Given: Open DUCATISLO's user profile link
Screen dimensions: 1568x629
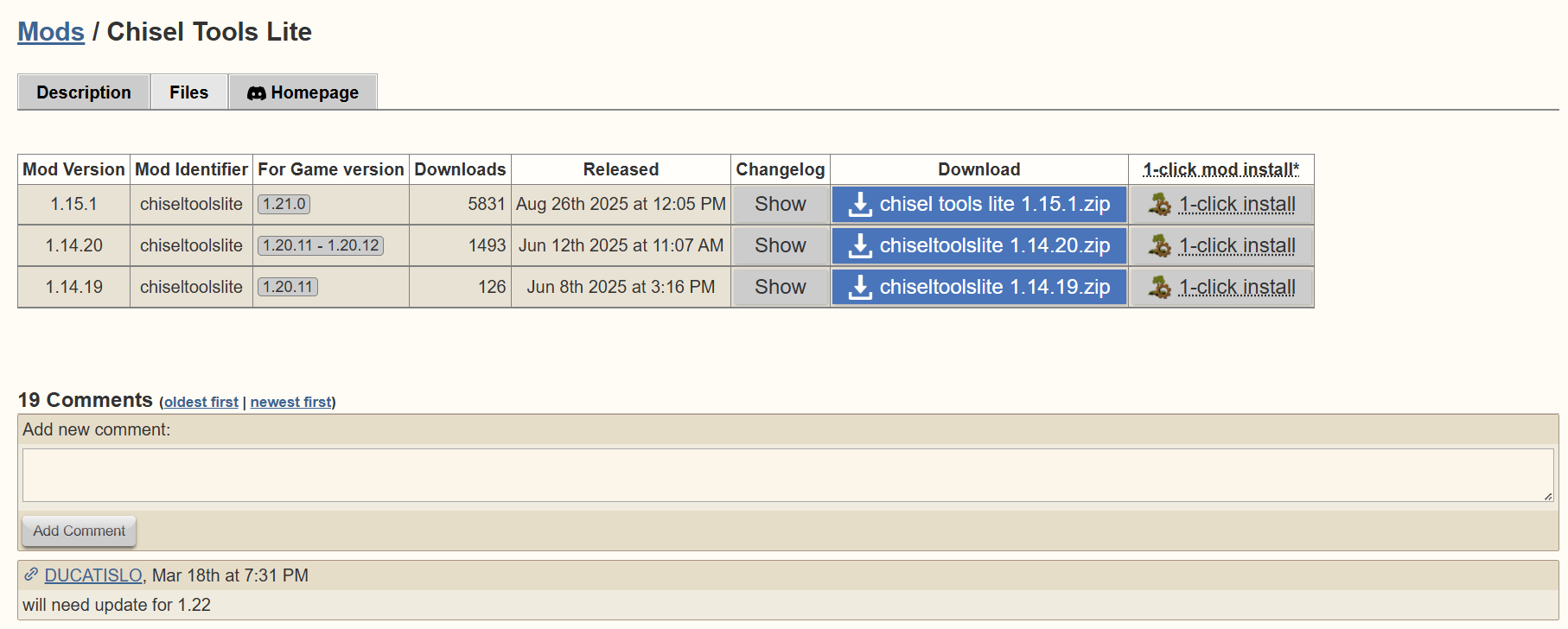Looking at the screenshot, I should 93,575.
